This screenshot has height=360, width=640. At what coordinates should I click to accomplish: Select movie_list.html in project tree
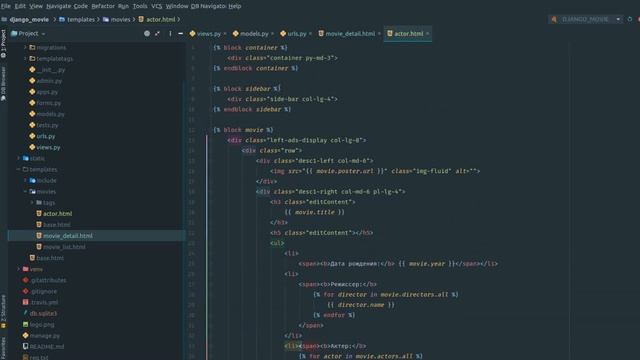[x=64, y=247]
